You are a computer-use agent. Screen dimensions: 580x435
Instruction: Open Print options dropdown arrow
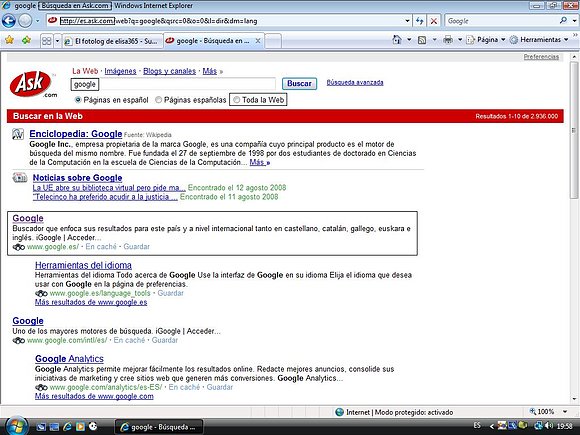coord(460,40)
